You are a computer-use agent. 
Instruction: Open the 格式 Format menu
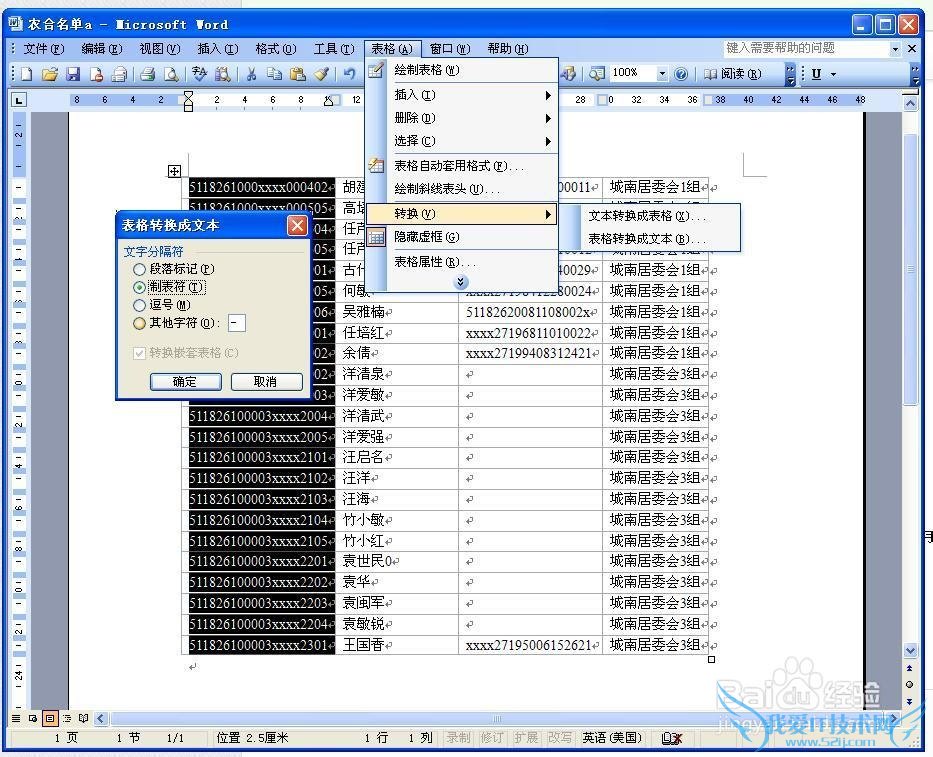click(x=275, y=49)
